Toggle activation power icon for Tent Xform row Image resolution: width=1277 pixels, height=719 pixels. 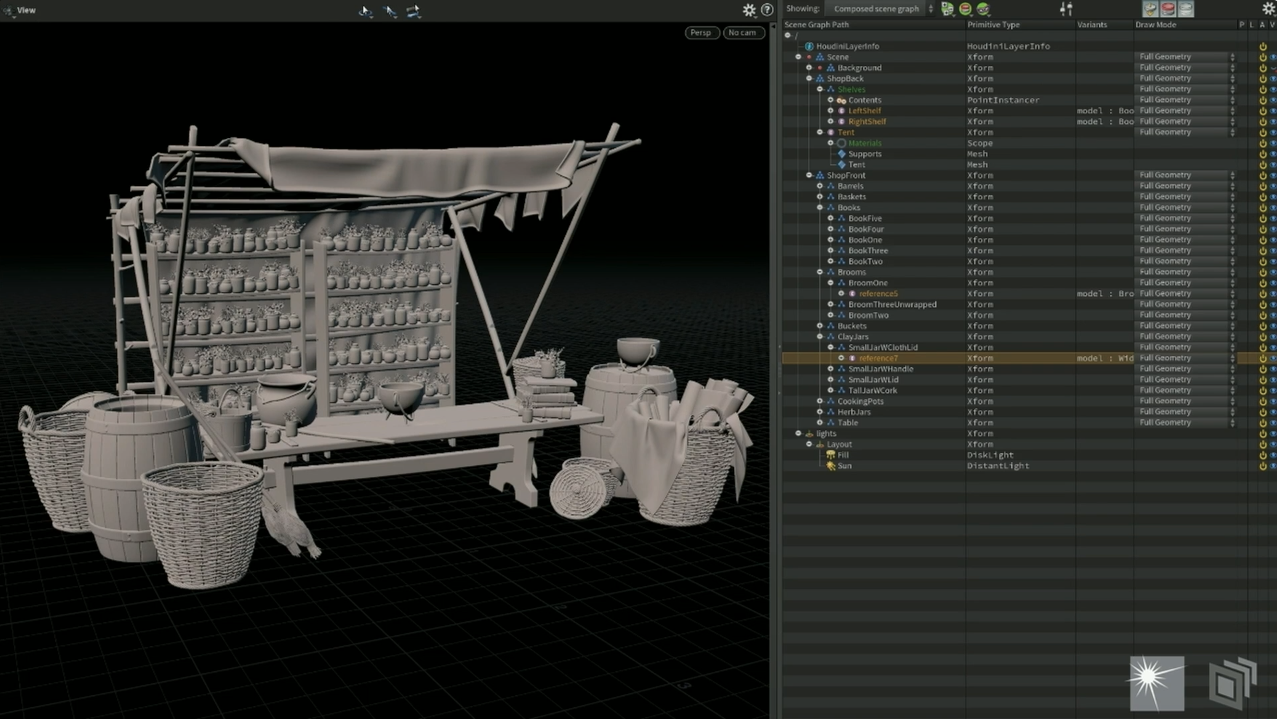(1263, 132)
